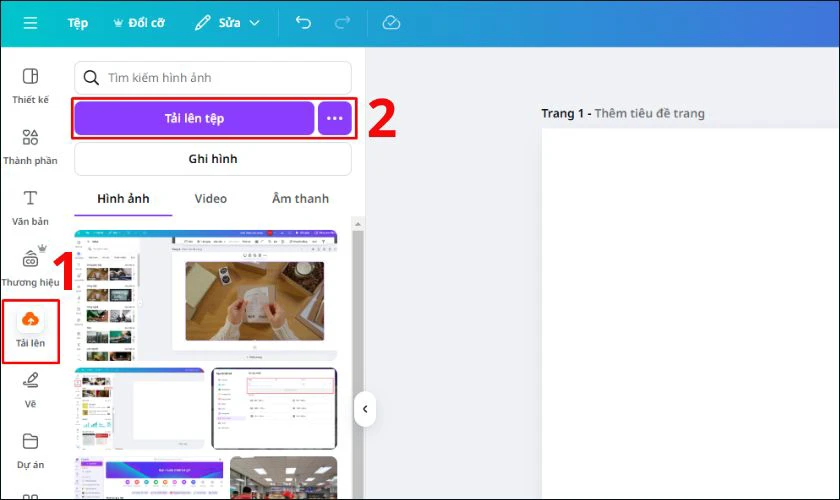Image resolution: width=840 pixels, height=500 pixels.
Task: Click the blank page canvas
Action: 691,314
